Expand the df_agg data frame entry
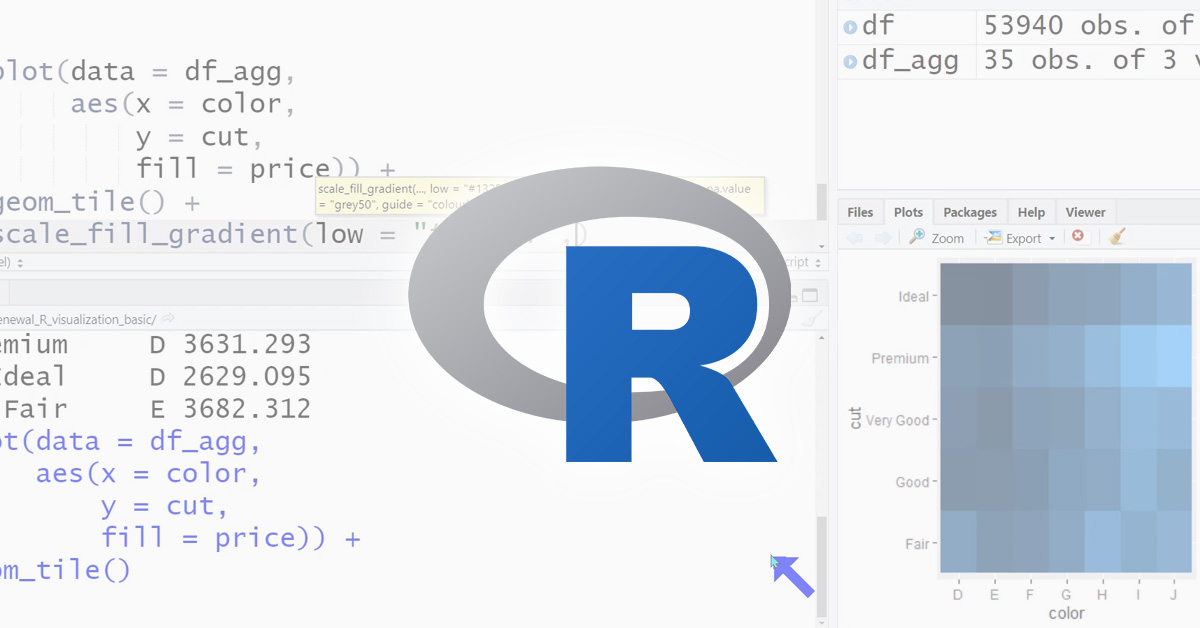 [850, 62]
